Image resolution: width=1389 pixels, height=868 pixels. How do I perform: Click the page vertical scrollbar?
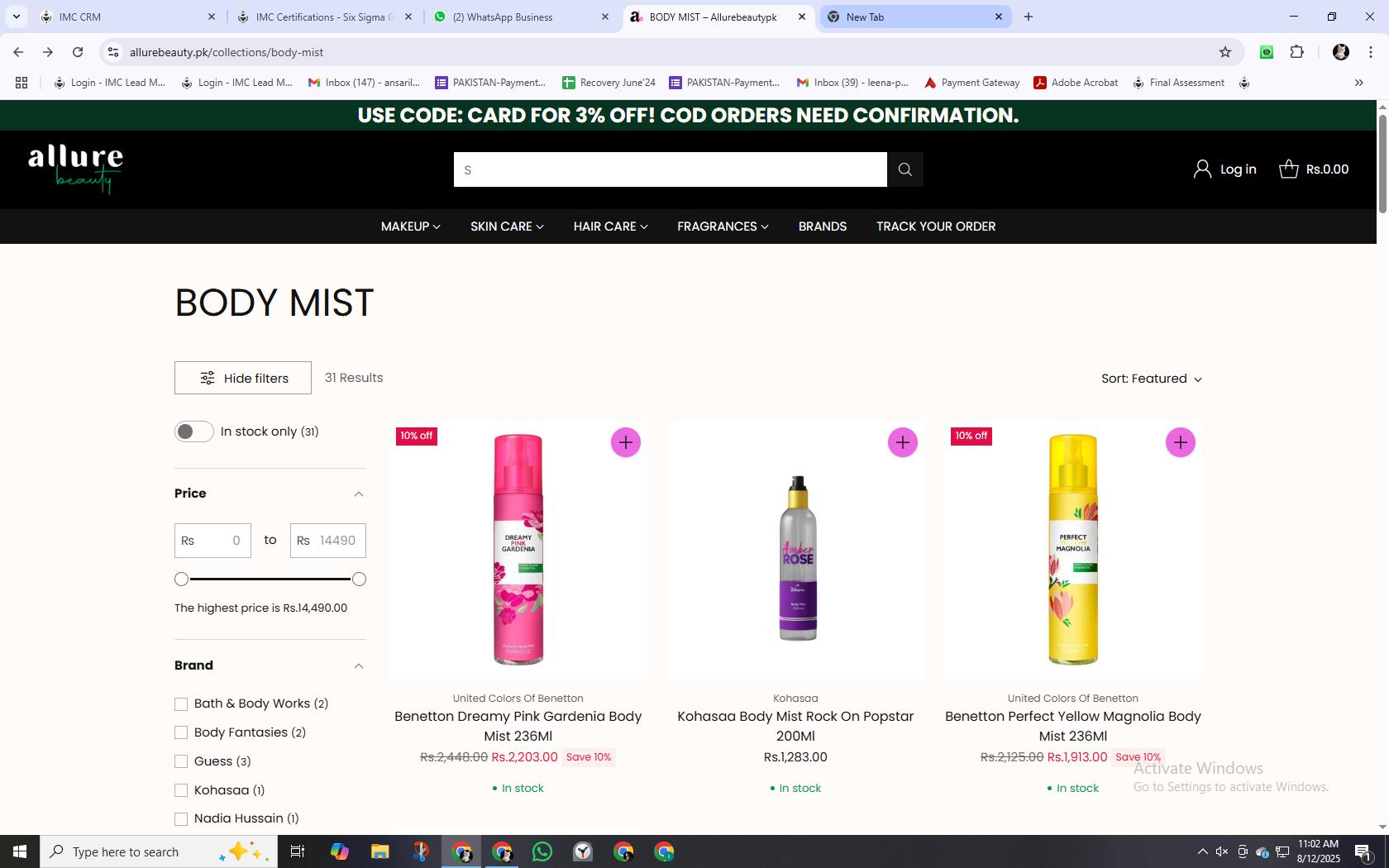pyautogui.click(x=1382, y=165)
